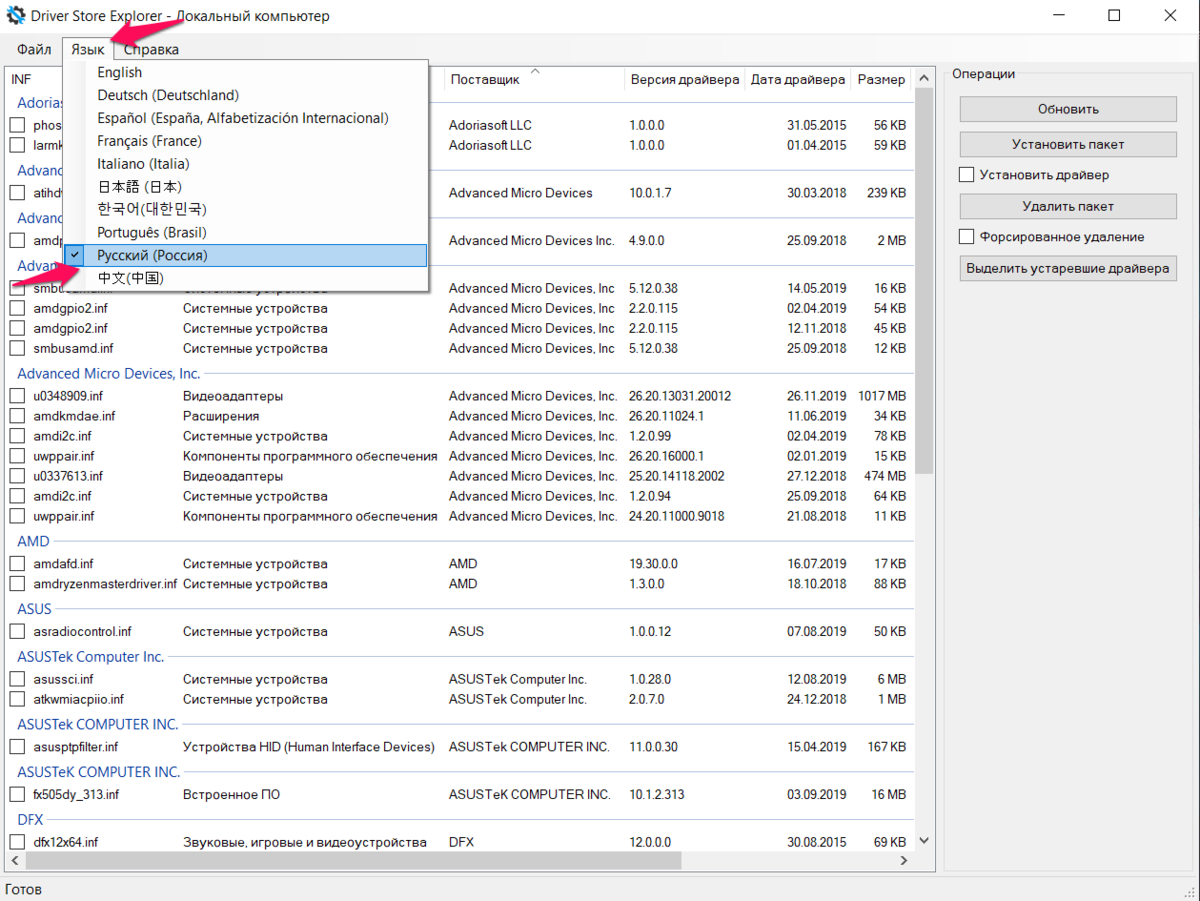Click the AMD group header
The width and height of the screenshot is (1200, 901).
point(33,542)
